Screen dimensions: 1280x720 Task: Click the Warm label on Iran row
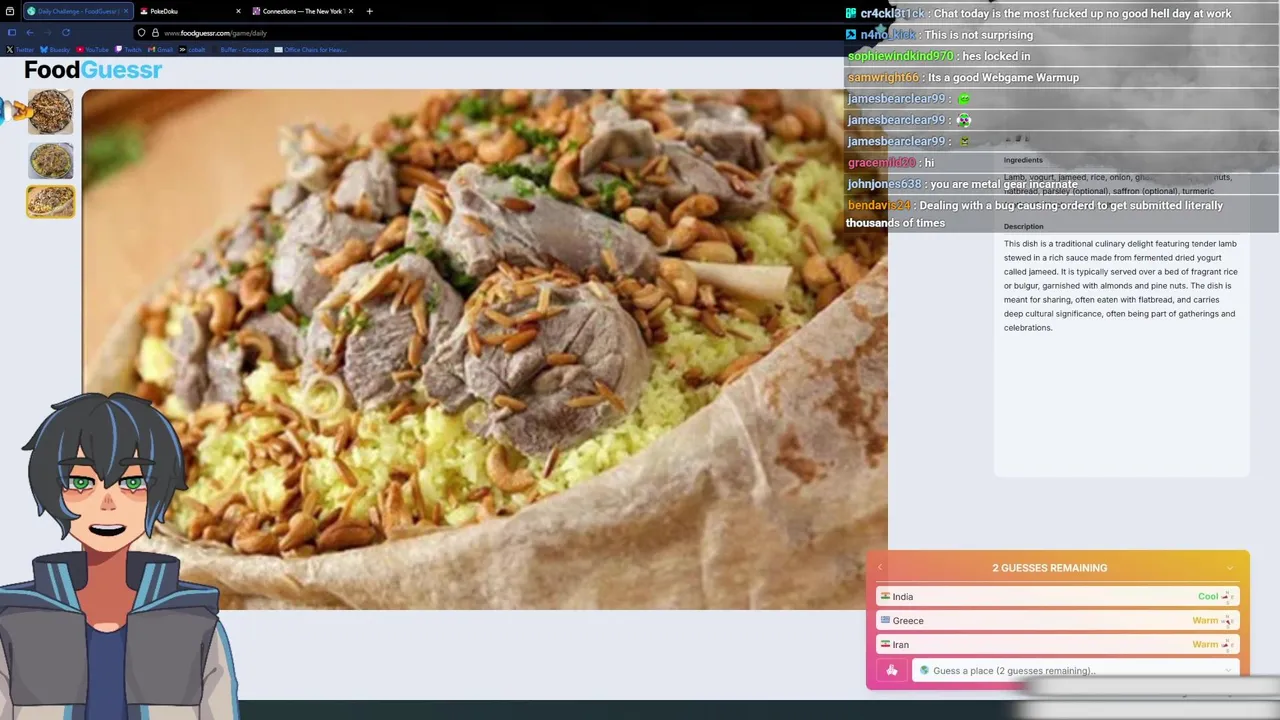(x=1205, y=644)
